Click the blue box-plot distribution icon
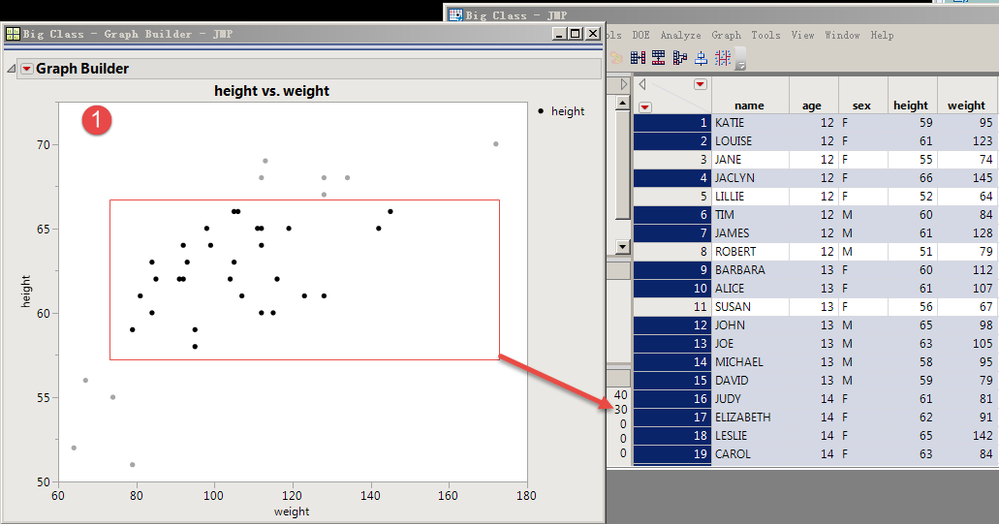Viewport: 999px width, 524px height. coord(701,58)
